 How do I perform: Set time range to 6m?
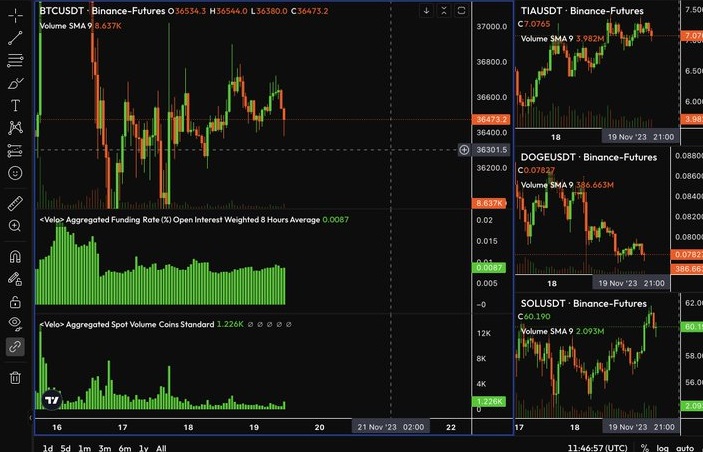point(125,448)
